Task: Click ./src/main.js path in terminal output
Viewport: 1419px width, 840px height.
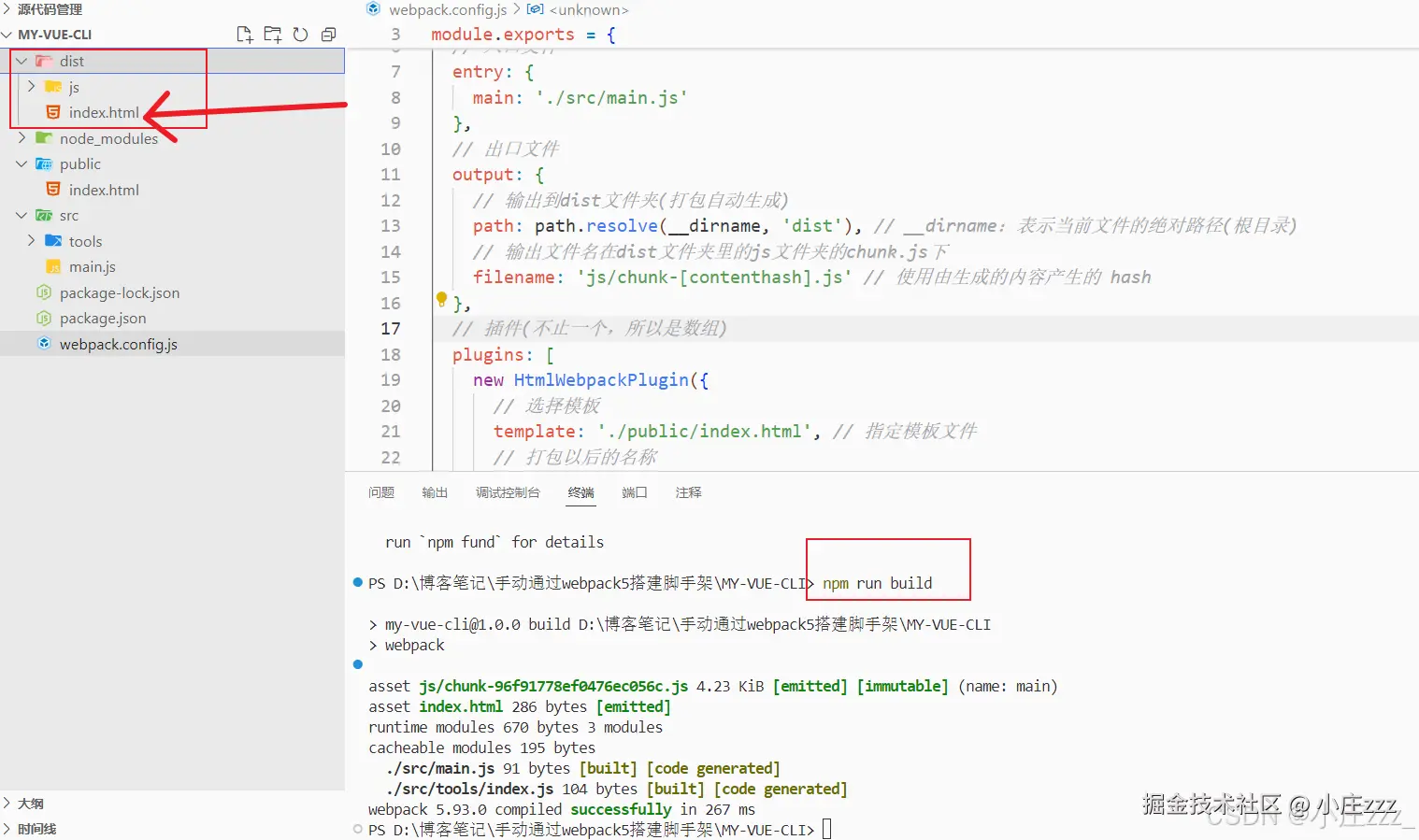Action: (x=440, y=768)
